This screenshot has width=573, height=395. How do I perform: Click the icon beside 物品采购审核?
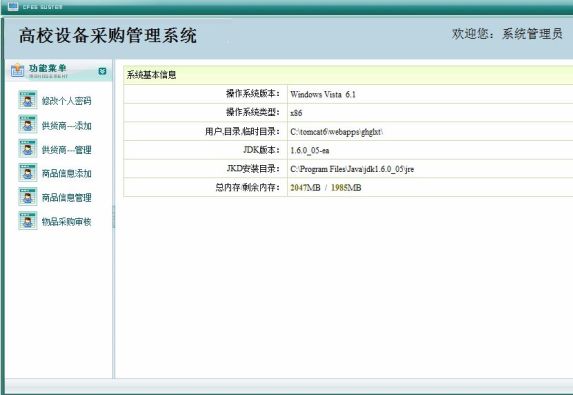point(28,221)
